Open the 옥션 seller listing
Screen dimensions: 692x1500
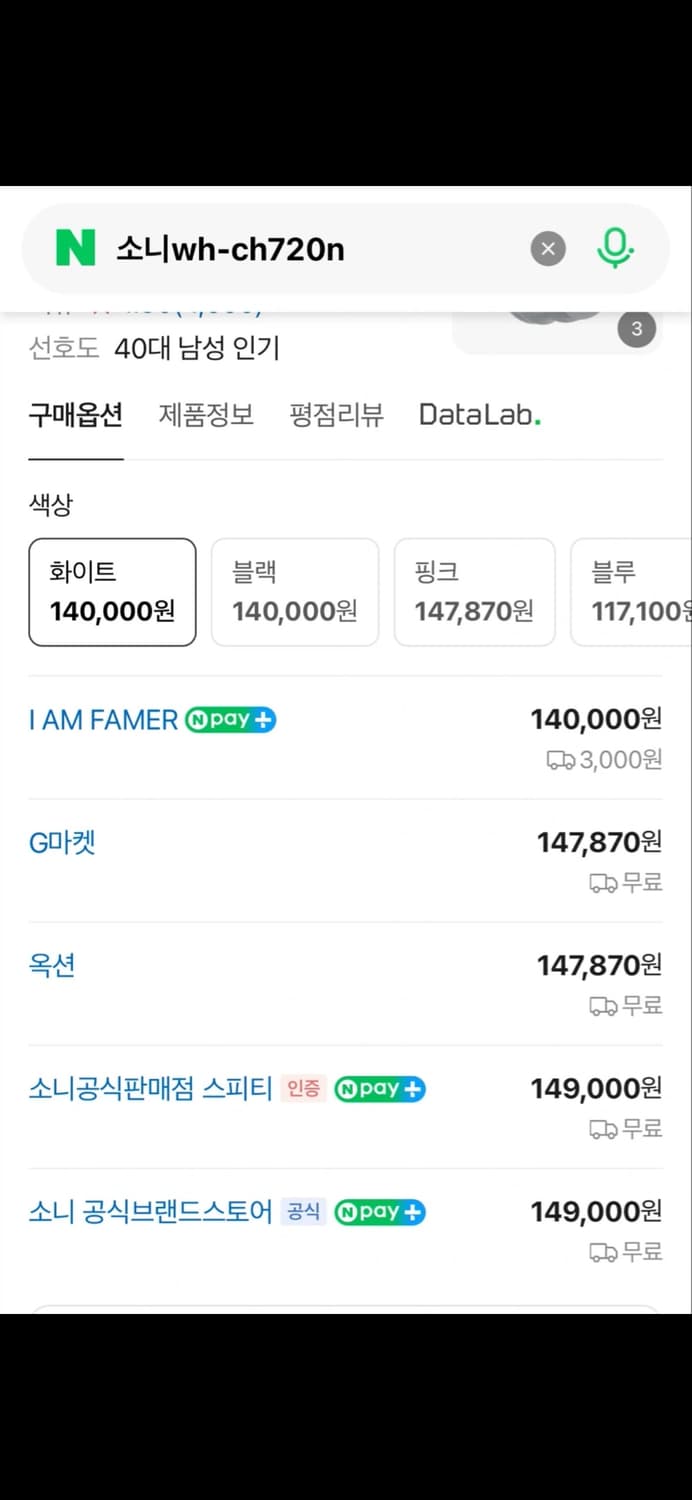click(51, 965)
